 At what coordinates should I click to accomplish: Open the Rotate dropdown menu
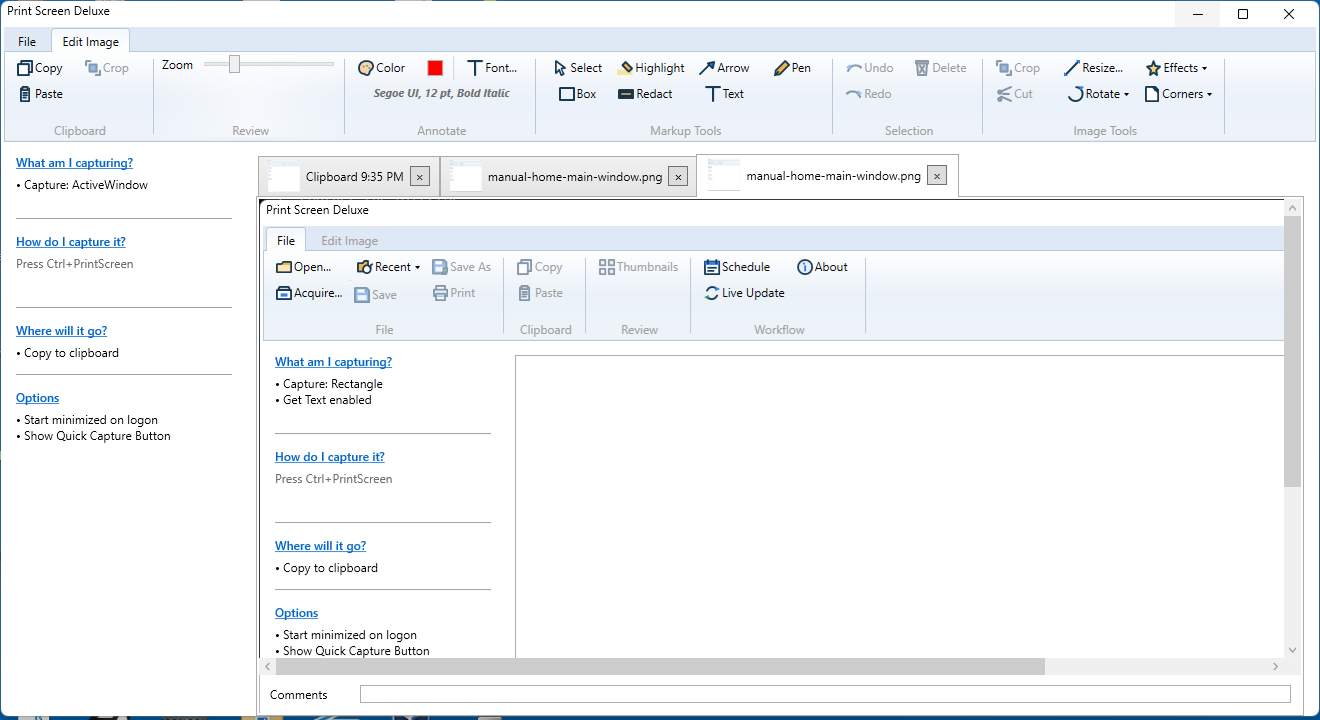pyautogui.click(x=1098, y=94)
